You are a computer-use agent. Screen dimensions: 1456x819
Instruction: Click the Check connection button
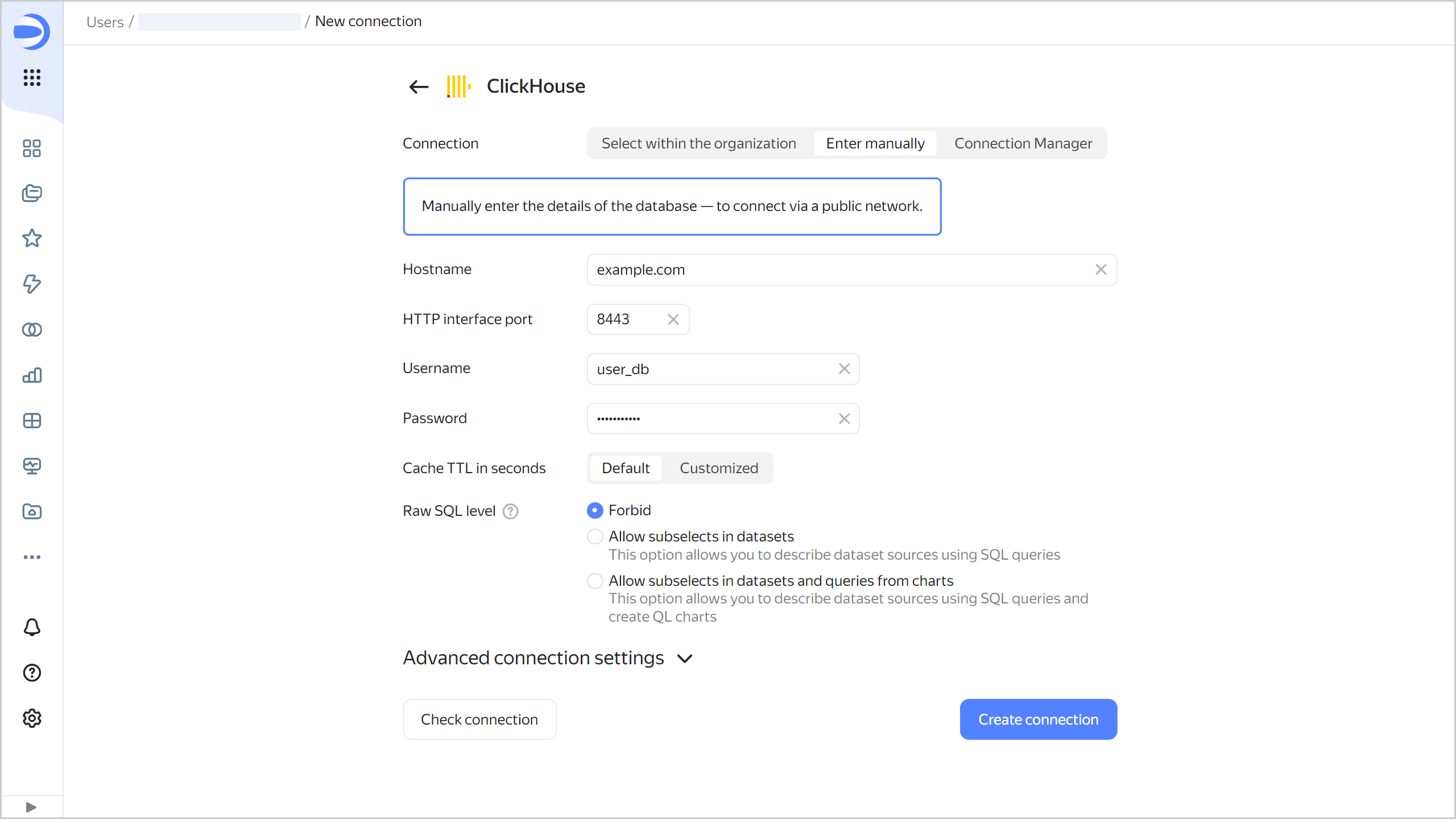click(479, 719)
